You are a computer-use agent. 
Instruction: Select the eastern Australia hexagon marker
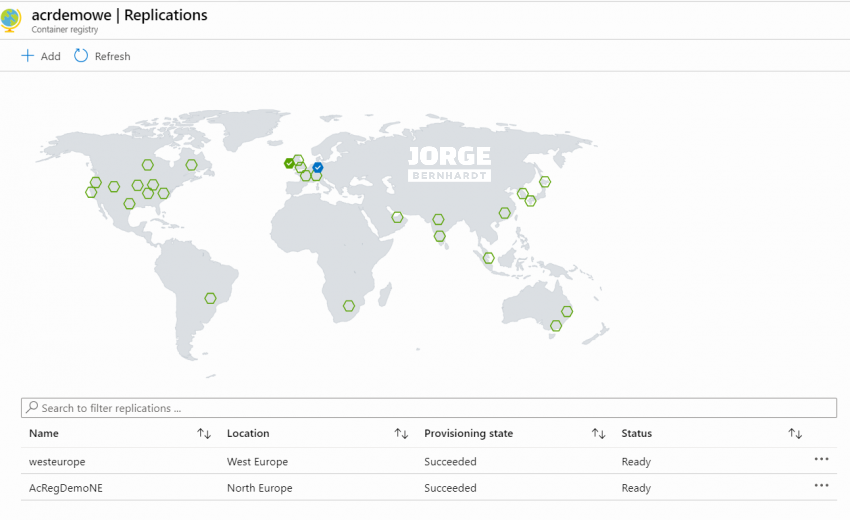(567, 311)
